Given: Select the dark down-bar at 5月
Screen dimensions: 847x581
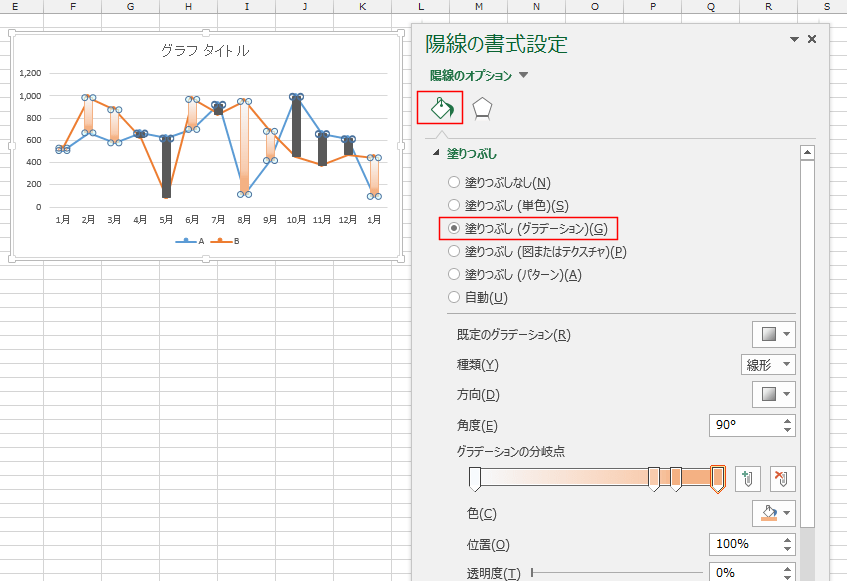Looking at the screenshot, I should (166, 168).
